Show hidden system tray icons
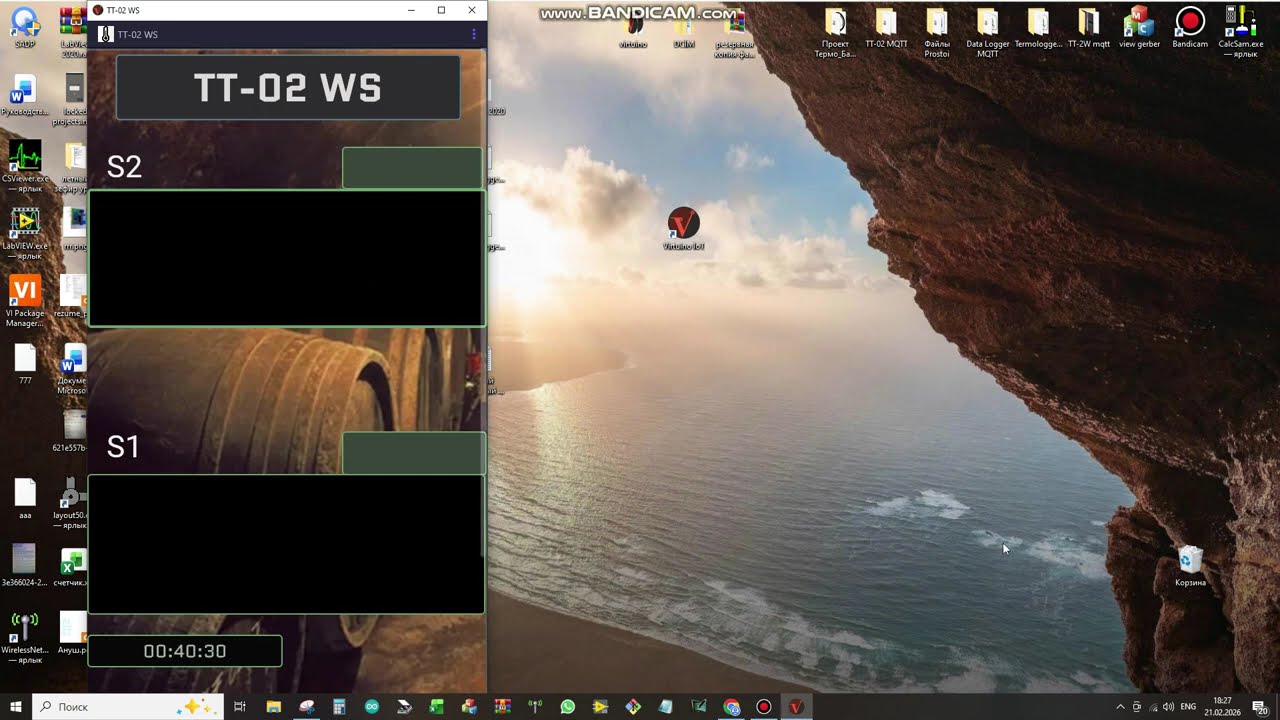Image resolution: width=1280 pixels, height=720 pixels. pos(1120,707)
